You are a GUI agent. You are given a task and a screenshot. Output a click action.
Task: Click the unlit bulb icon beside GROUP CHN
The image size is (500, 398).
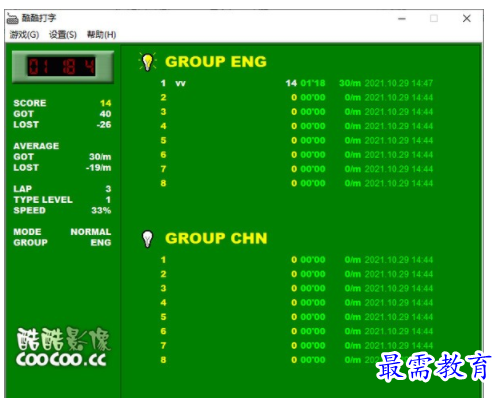click(147, 239)
